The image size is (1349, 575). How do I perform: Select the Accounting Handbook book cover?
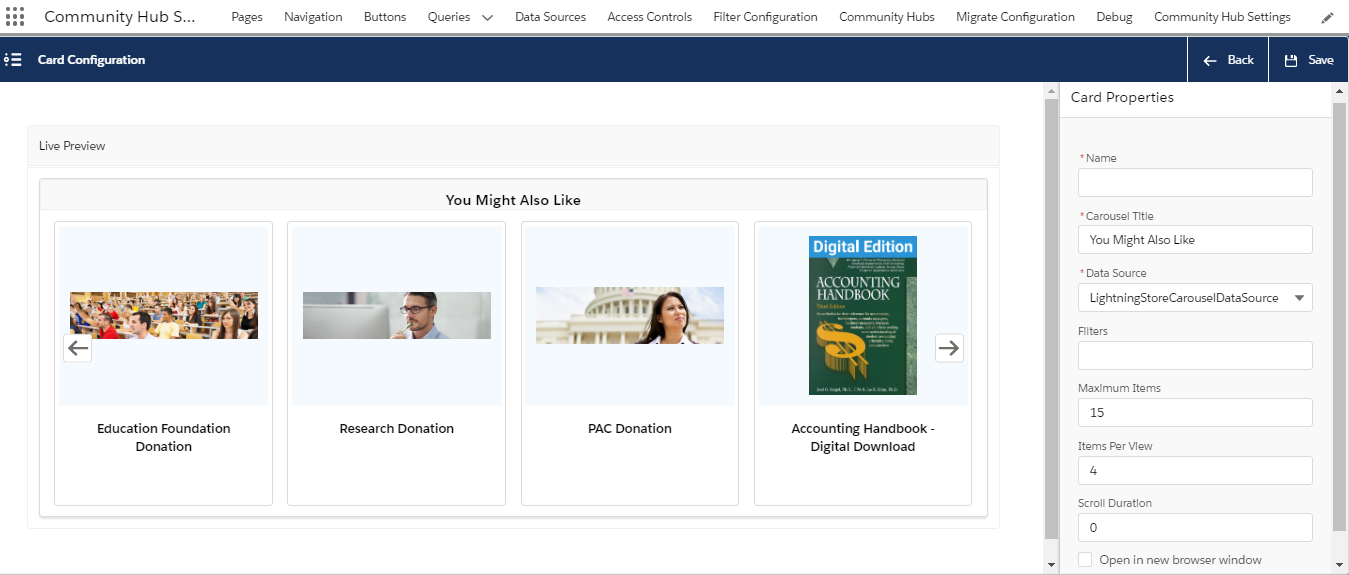click(862, 315)
